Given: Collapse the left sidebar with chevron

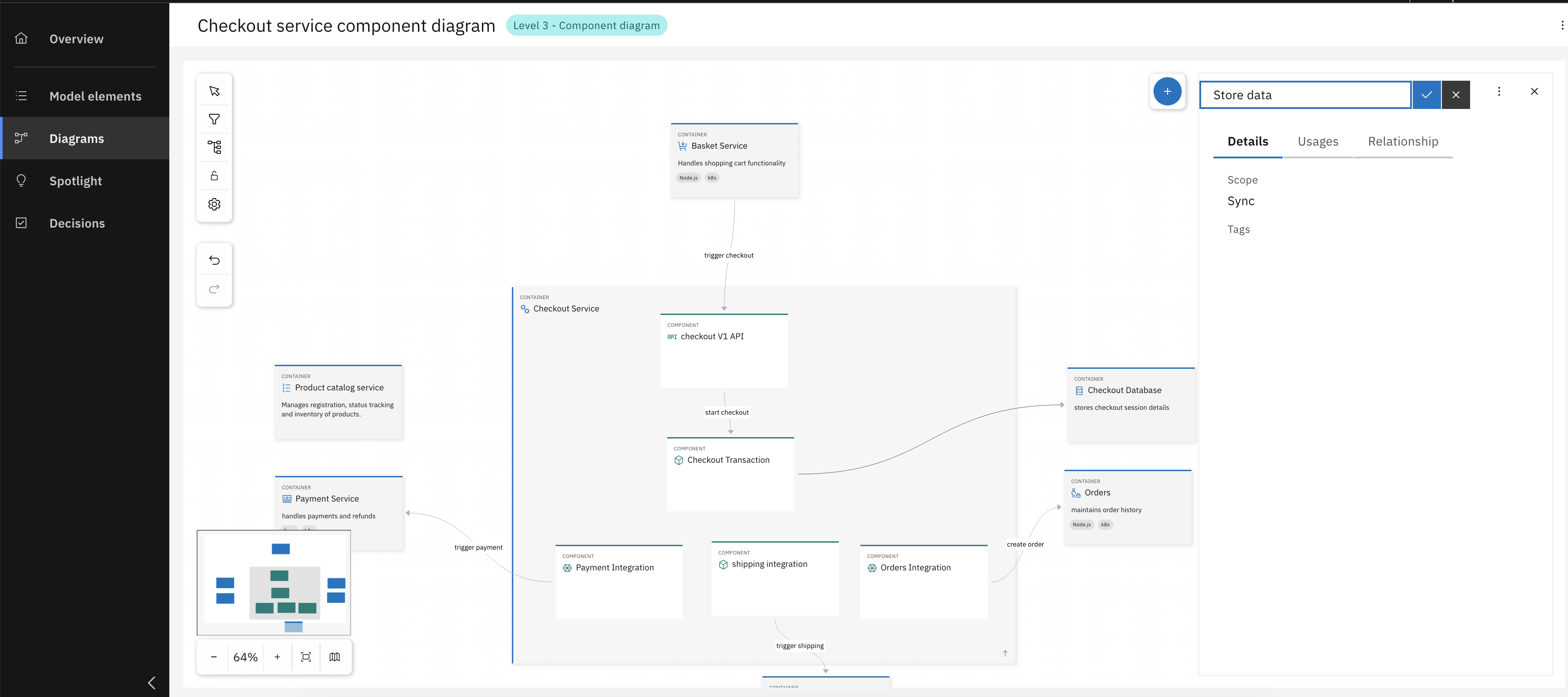Looking at the screenshot, I should coord(152,682).
